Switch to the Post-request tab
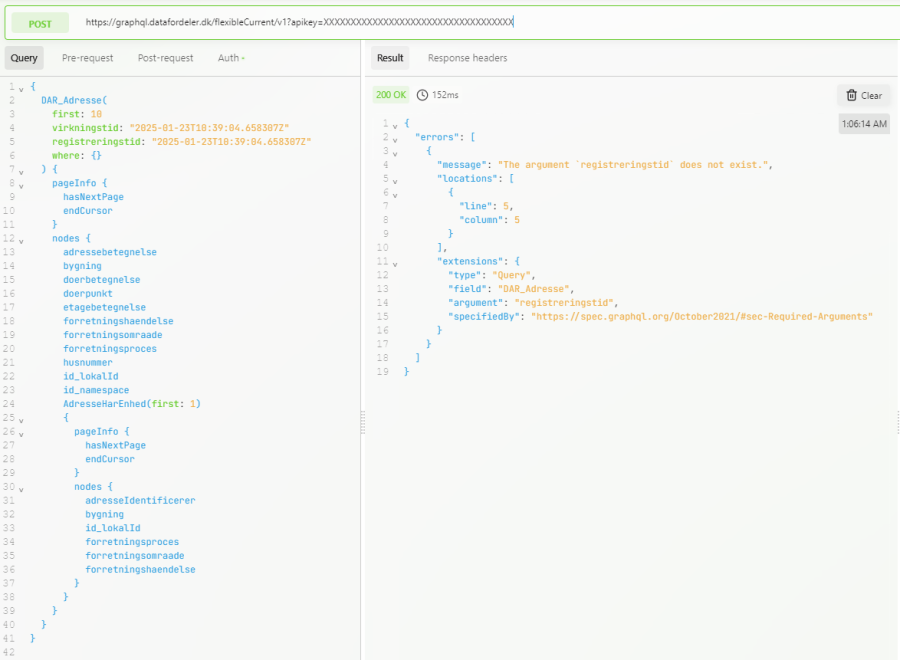The width and height of the screenshot is (900, 660). [165, 58]
